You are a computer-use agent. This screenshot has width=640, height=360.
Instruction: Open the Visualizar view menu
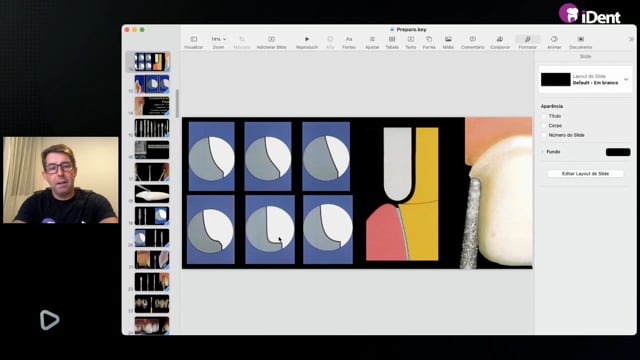click(193, 42)
